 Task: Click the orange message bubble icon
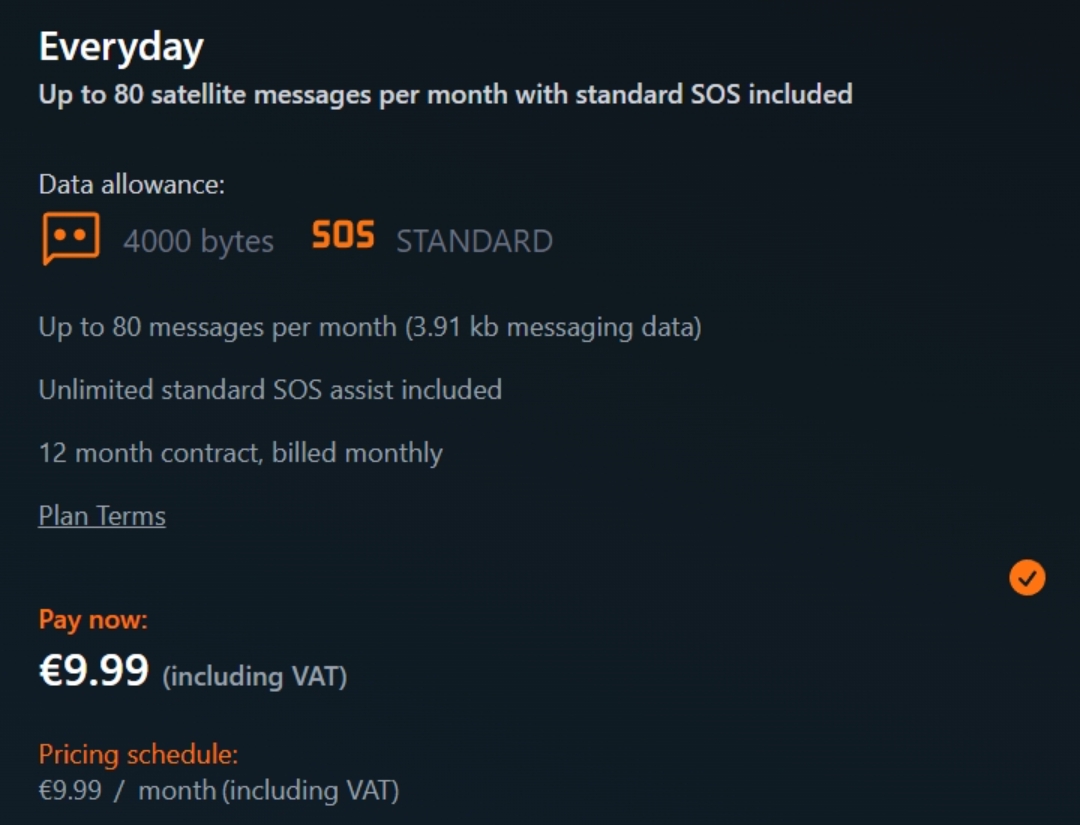tap(71, 238)
